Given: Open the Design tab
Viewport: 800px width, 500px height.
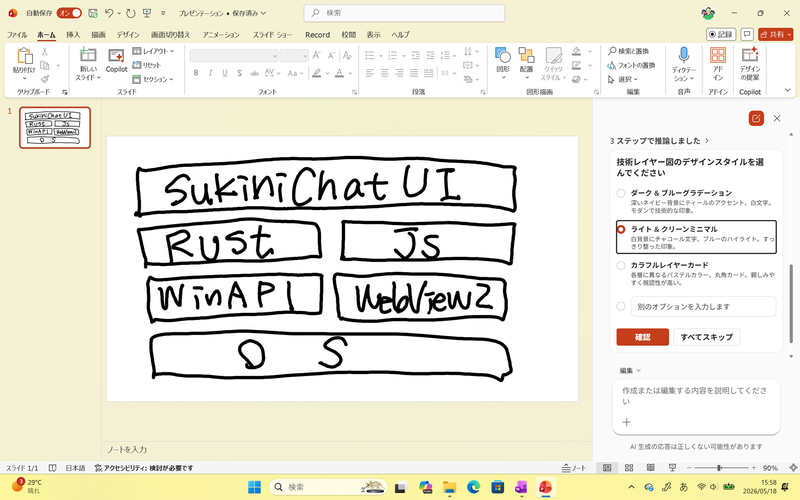Looking at the screenshot, I should [x=128, y=35].
